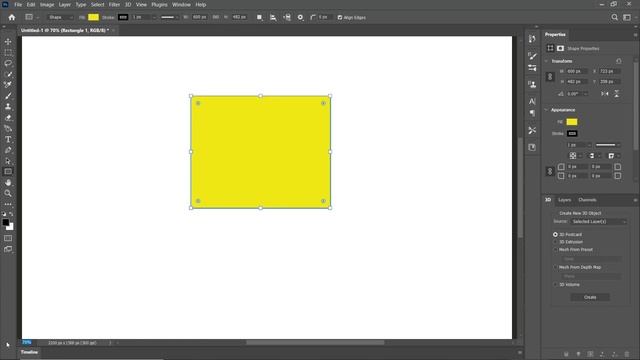Screen dimensions: 640x360
Task: Open the Filter menu
Action: tap(114, 4)
